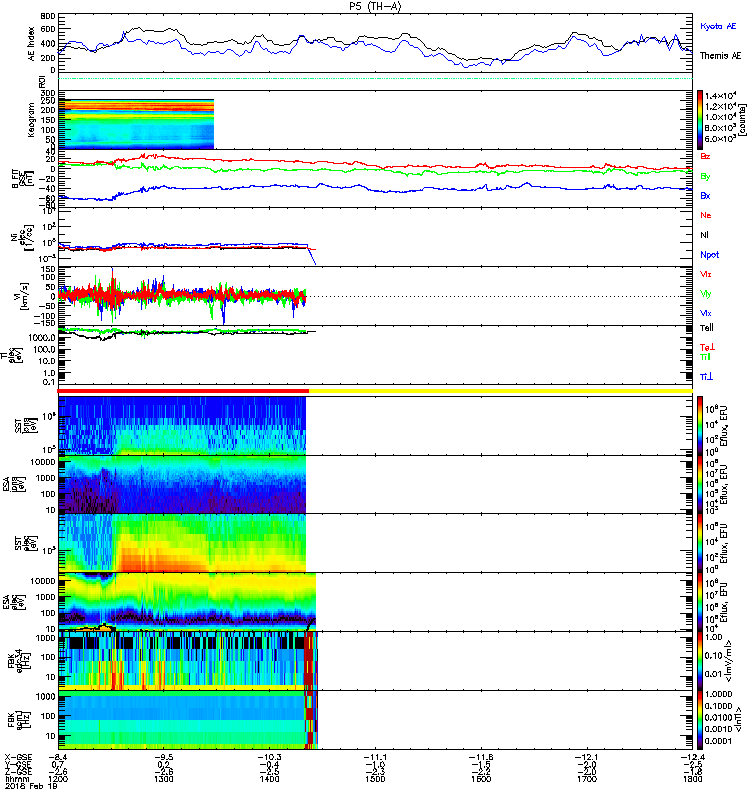The width and height of the screenshot is (750, 800).
Task: Click the keogram counts color bar
Action: pyautogui.click(x=700, y=120)
